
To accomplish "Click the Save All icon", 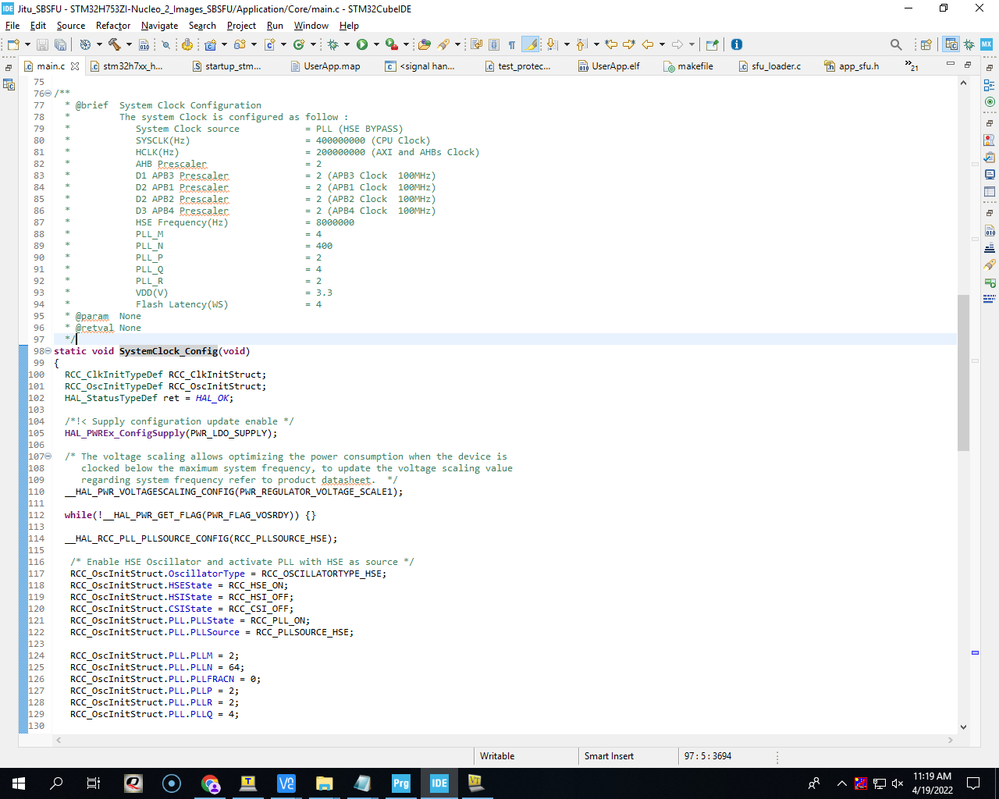I will 60,45.
